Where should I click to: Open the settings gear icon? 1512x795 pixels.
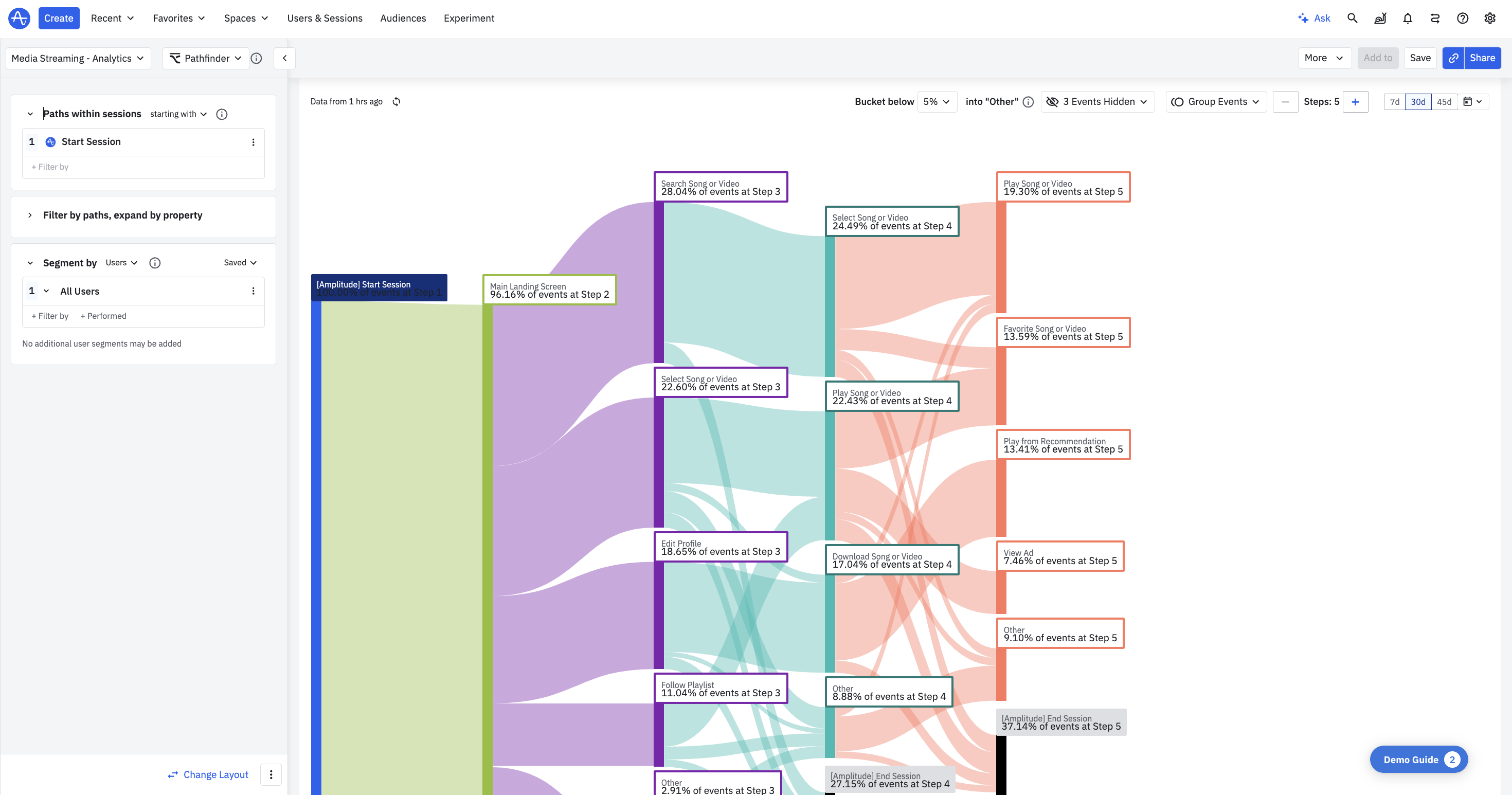[x=1490, y=18]
